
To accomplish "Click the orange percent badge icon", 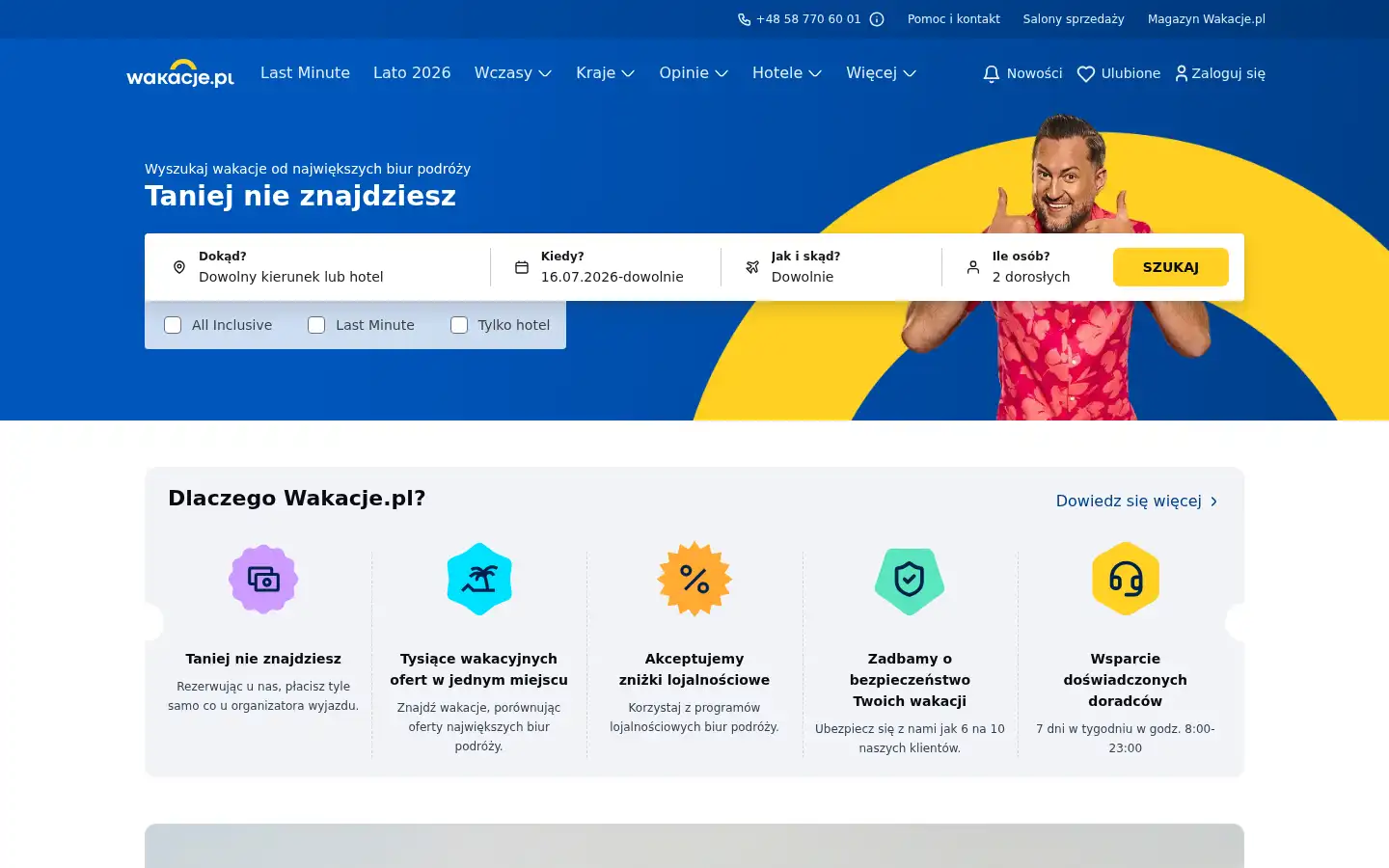I will [694, 580].
